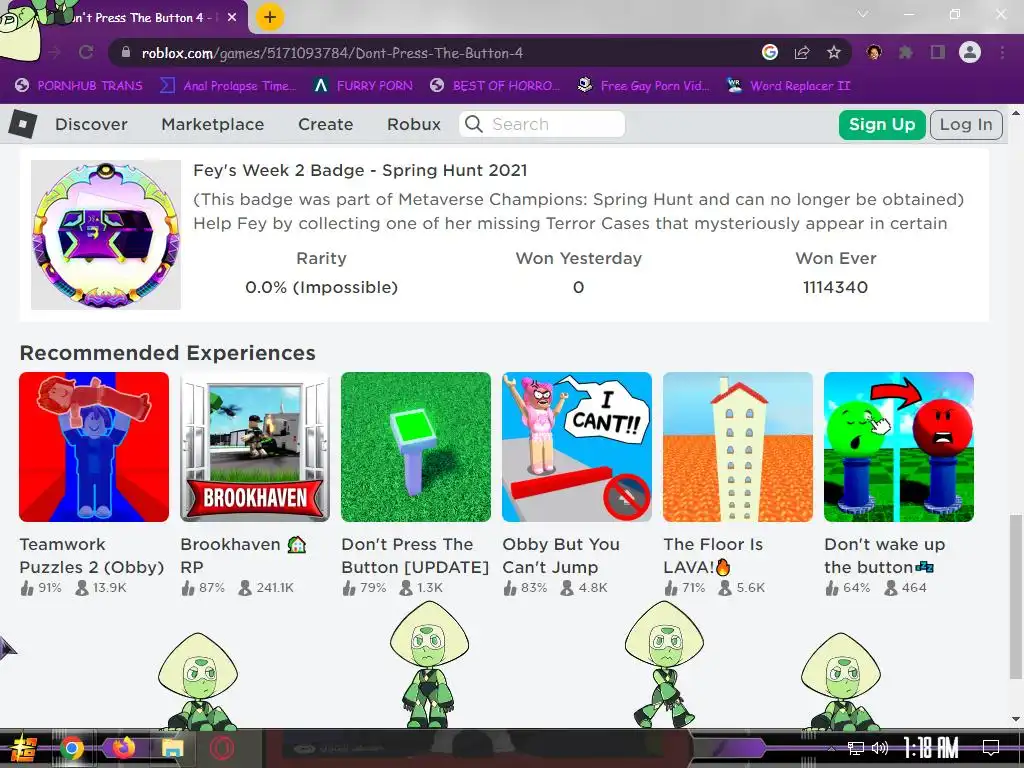Viewport: 1024px width, 768px height.
Task: Open the Word Replacer II bookmark
Action: [788, 86]
